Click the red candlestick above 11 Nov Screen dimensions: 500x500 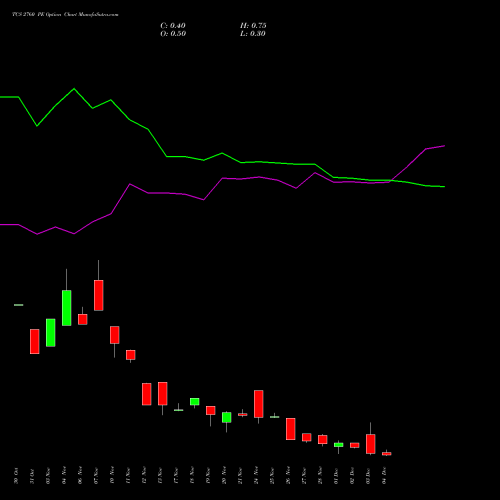point(131,355)
